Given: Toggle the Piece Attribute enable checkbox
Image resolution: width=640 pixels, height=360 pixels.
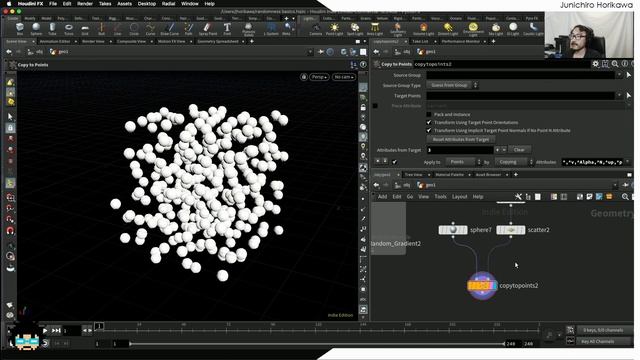Looking at the screenshot, I should tap(375, 106).
